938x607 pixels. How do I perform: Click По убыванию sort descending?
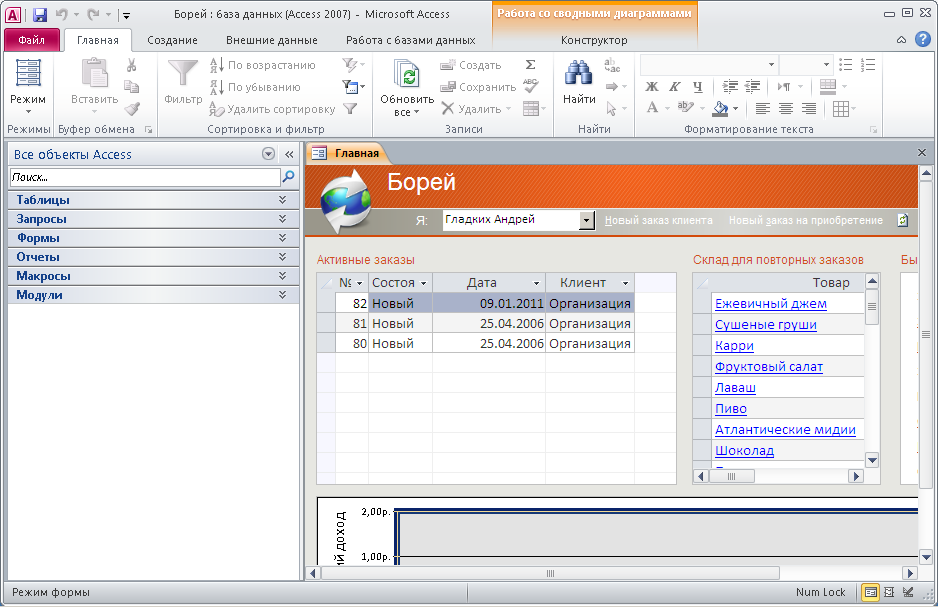tap(255, 87)
